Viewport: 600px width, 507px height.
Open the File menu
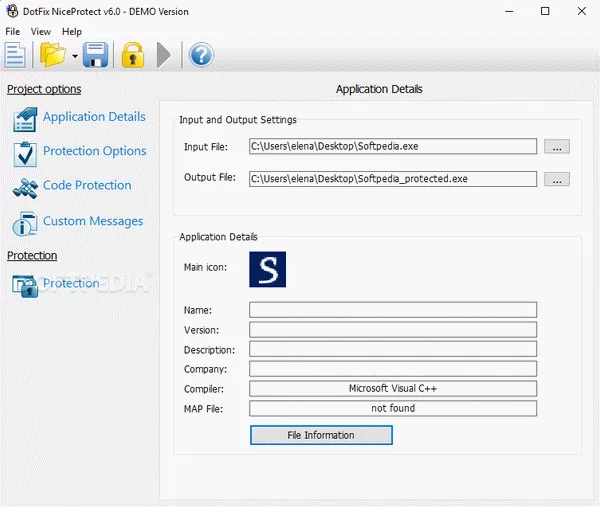pos(13,32)
